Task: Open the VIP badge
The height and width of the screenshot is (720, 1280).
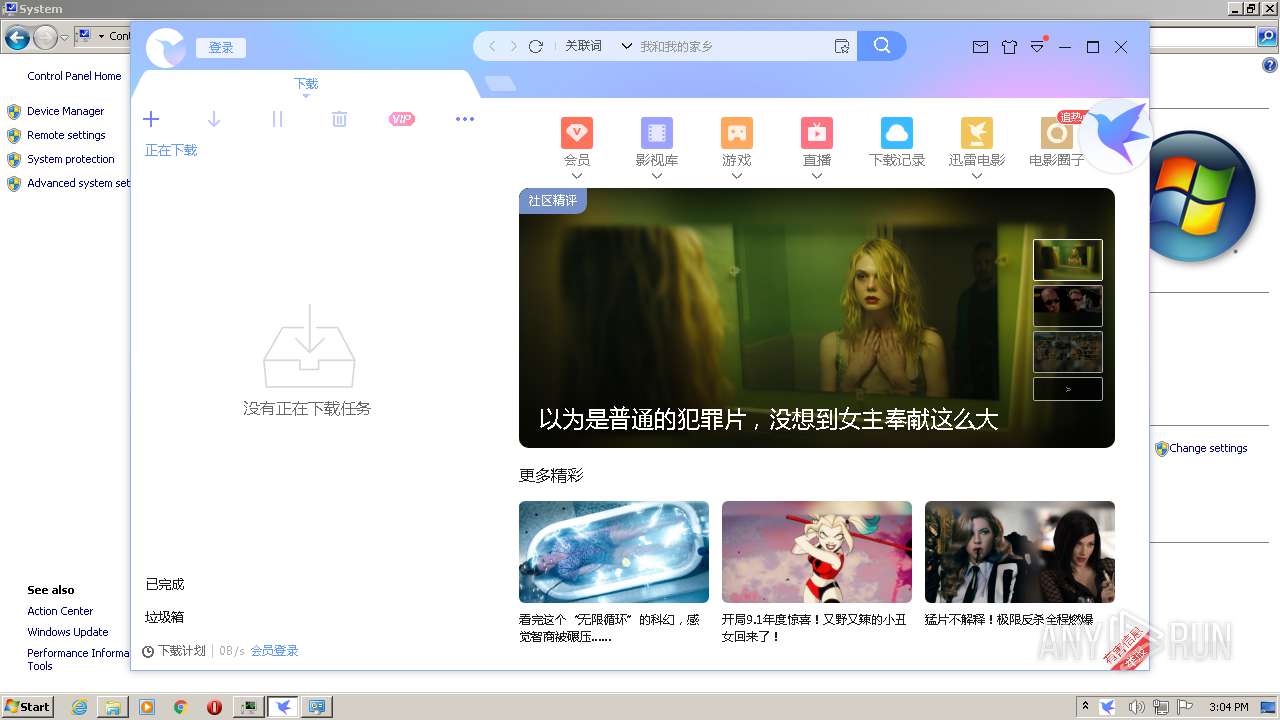Action: [402, 119]
